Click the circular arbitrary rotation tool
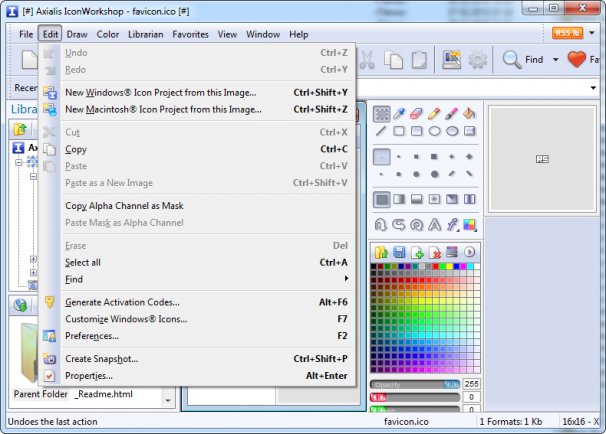Image resolution: width=606 pixels, height=434 pixels. [416, 225]
